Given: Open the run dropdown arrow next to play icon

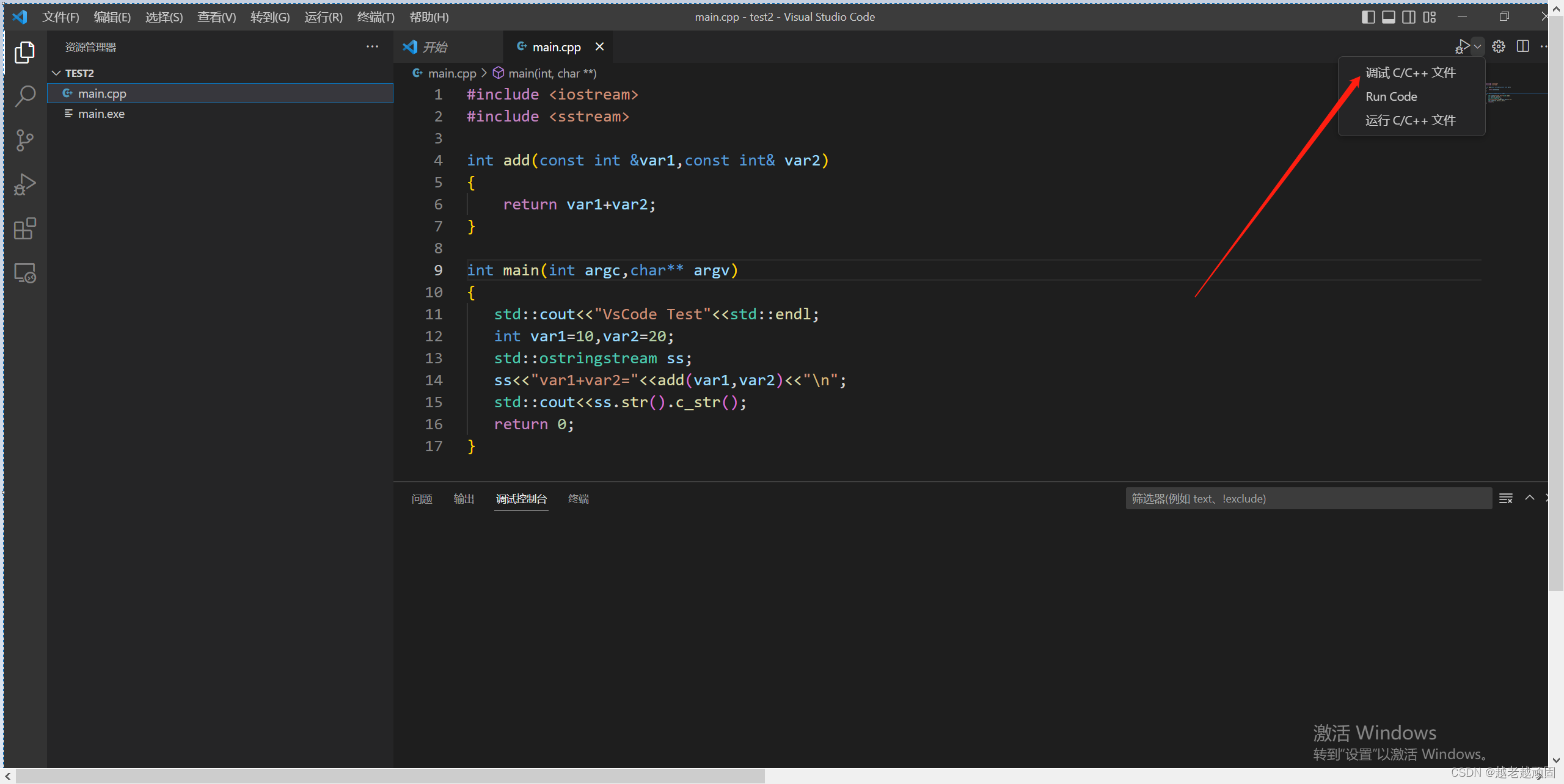Looking at the screenshot, I should point(1477,46).
